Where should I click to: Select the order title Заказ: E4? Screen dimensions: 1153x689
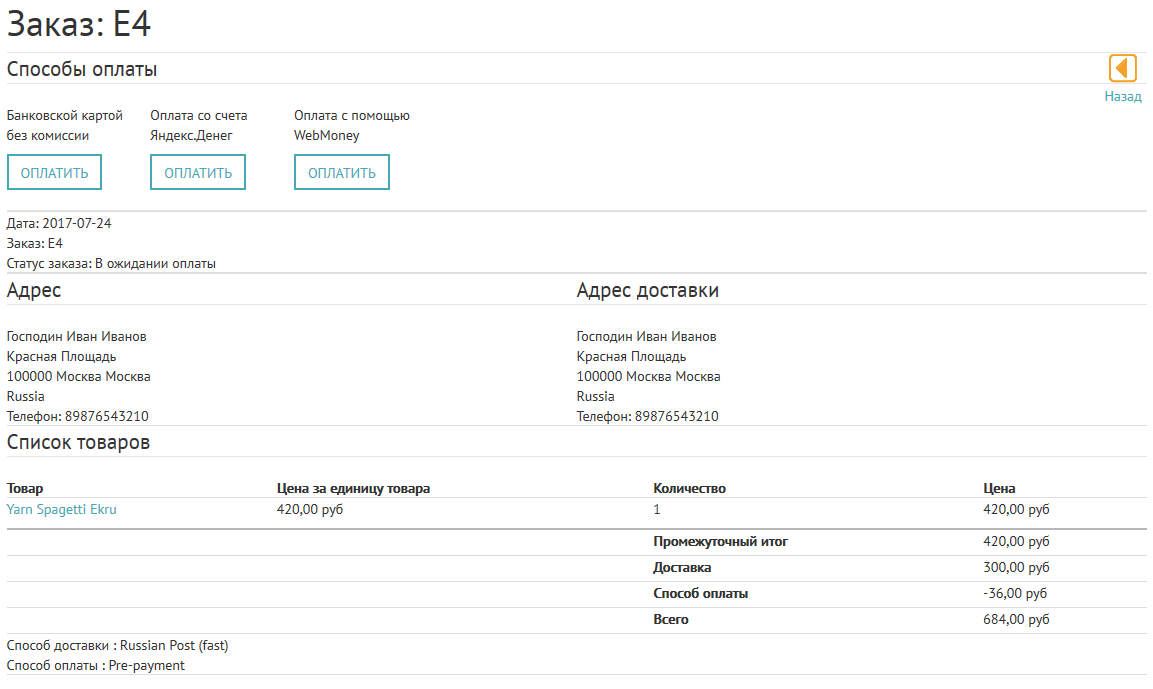tap(79, 24)
